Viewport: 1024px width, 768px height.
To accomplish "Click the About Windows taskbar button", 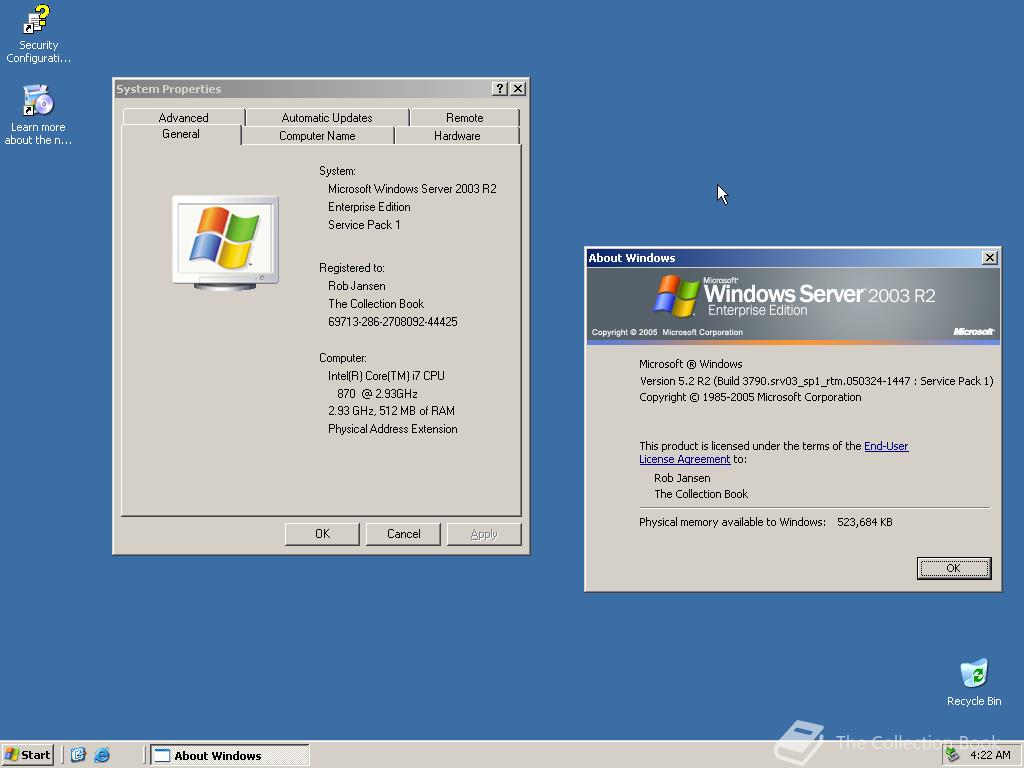I will click(x=230, y=756).
